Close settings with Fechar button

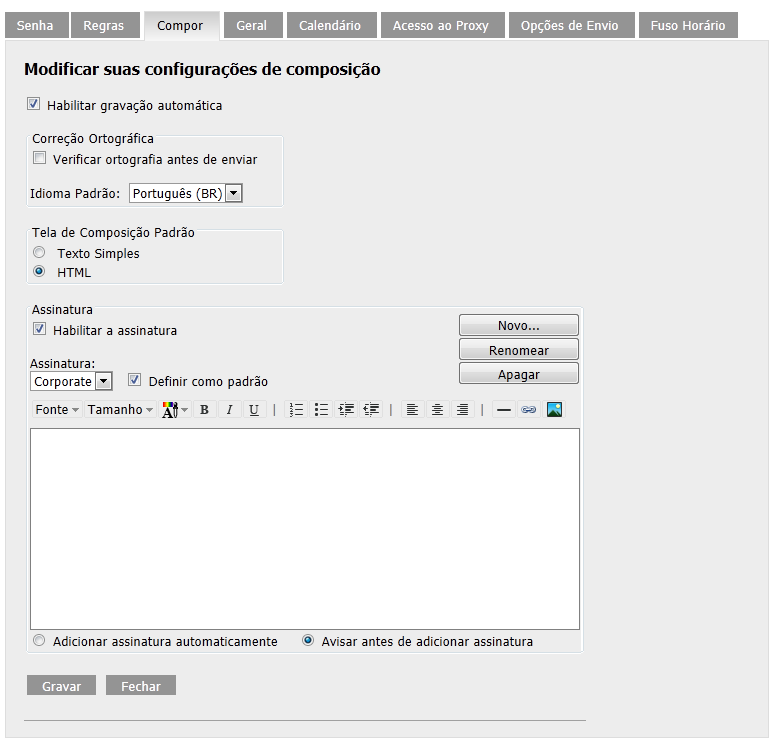click(141, 685)
